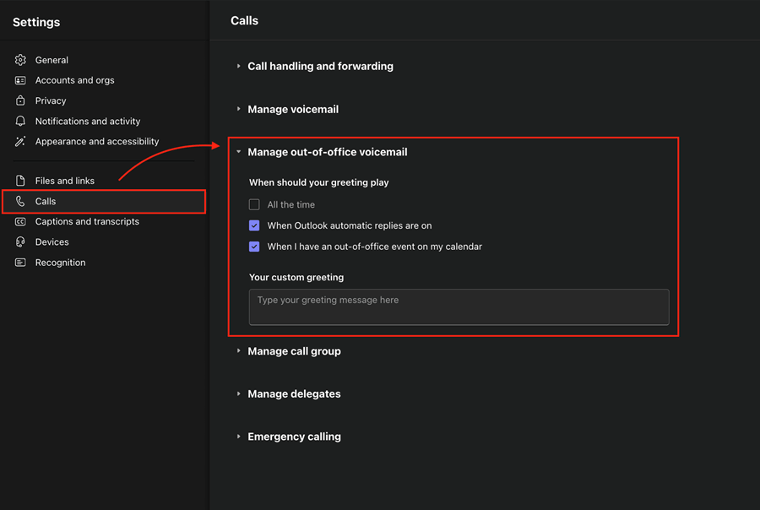Viewport: 760px width, 510px height.
Task: Collapse Manage out-of-office voicemail section
Action: coord(327,152)
